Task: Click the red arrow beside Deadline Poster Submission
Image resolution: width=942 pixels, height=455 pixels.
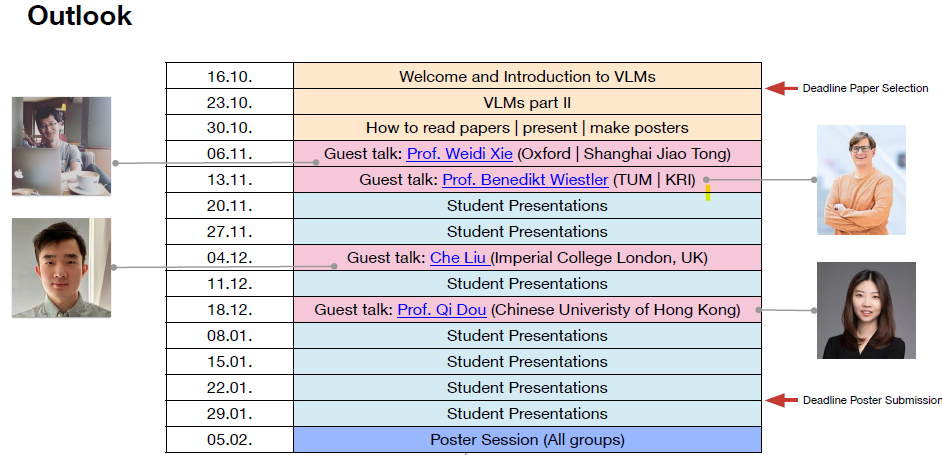Action: [x=782, y=400]
